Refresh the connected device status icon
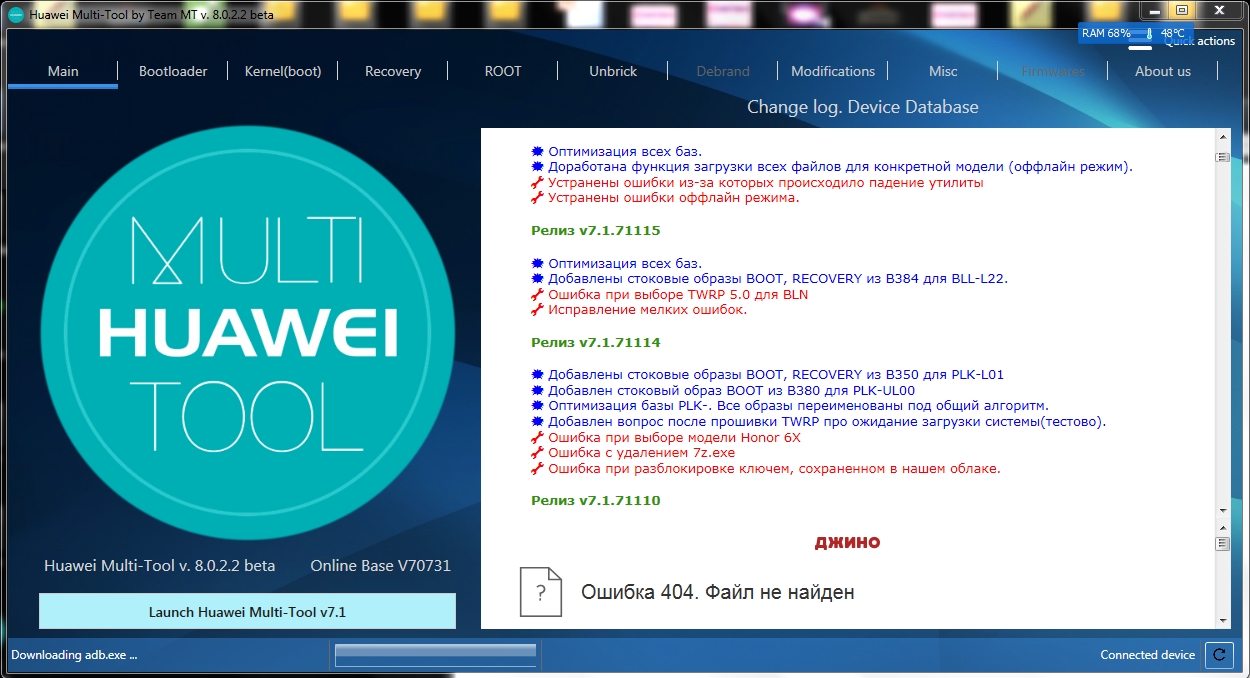The height and width of the screenshot is (678, 1250). pos(1218,655)
